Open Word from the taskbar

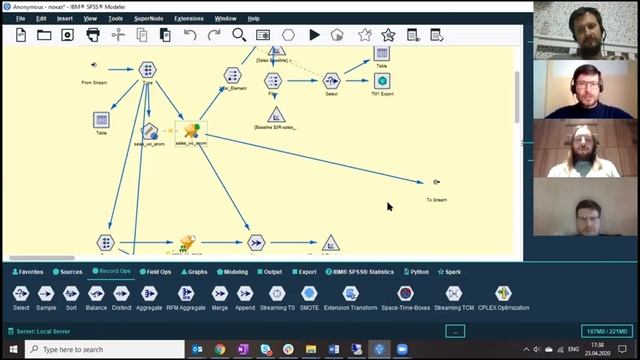[x=333, y=349]
